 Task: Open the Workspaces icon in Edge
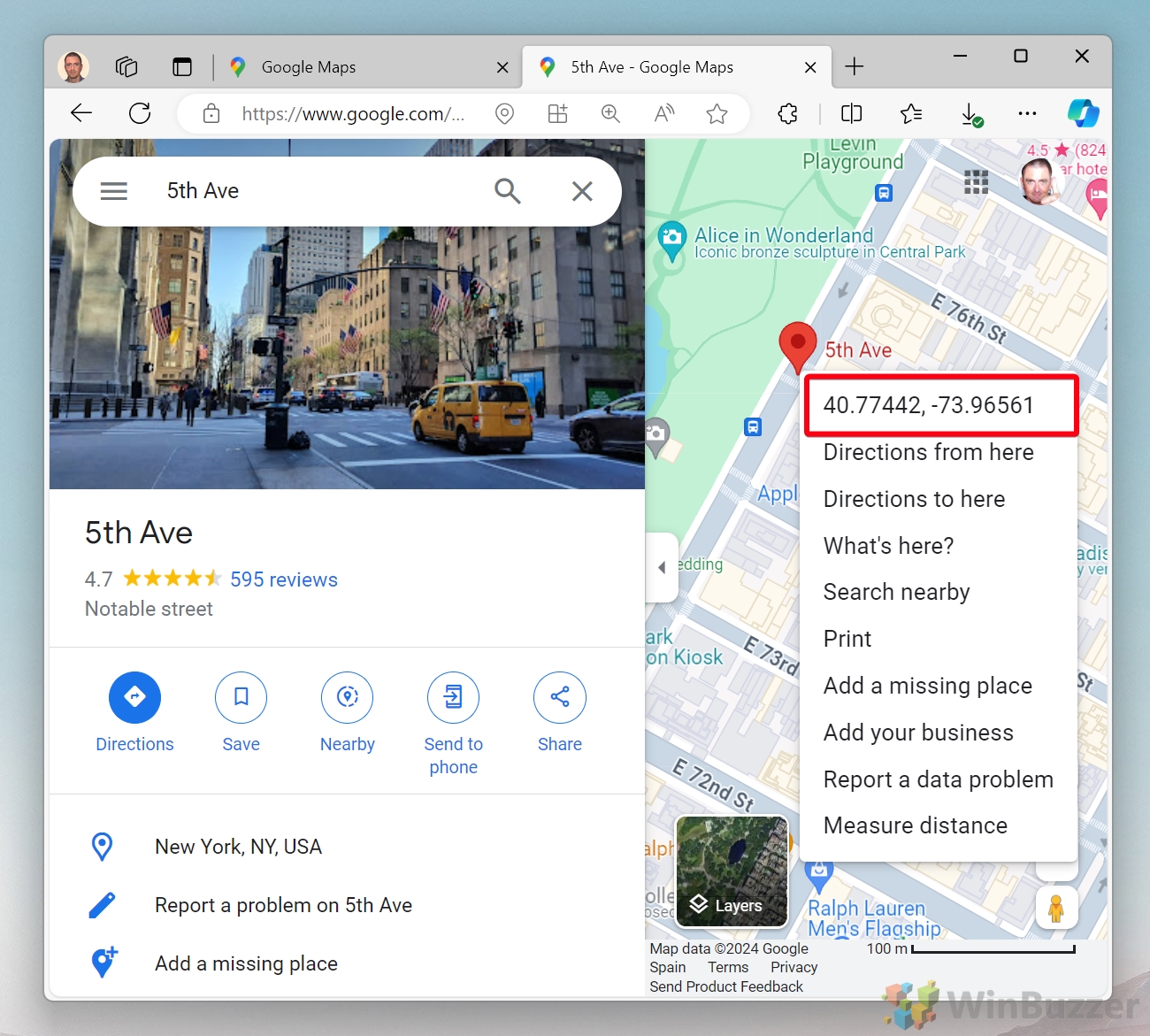click(126, 67)
